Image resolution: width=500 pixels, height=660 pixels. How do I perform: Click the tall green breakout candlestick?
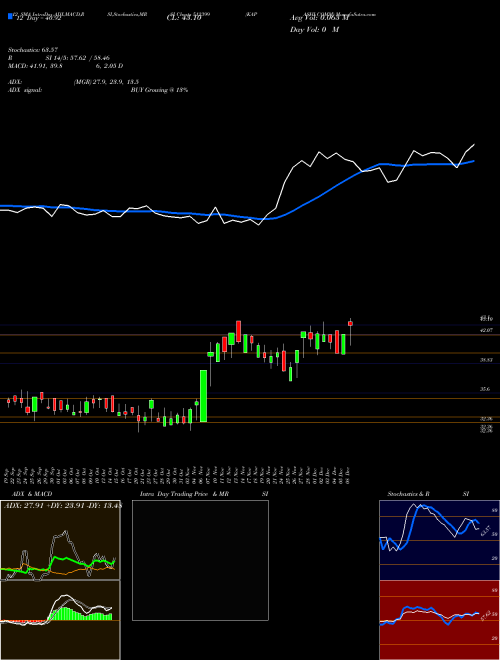click(203, 396)
